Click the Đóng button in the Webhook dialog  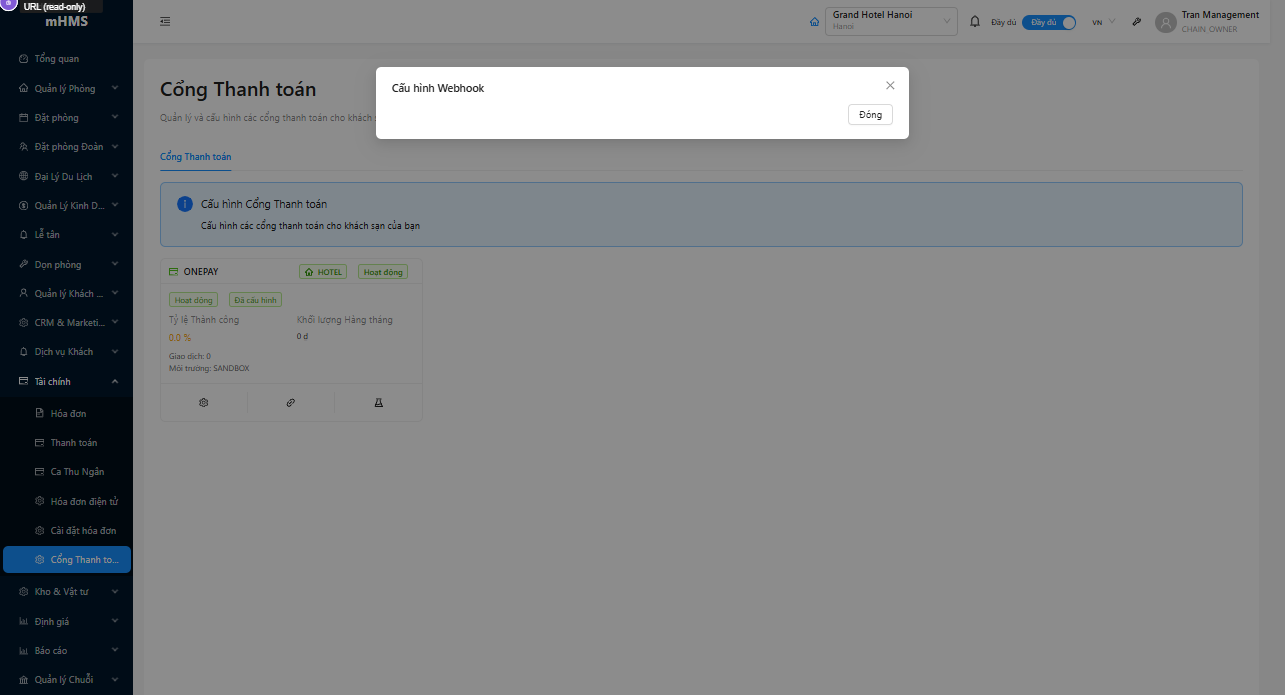[869, 114]
